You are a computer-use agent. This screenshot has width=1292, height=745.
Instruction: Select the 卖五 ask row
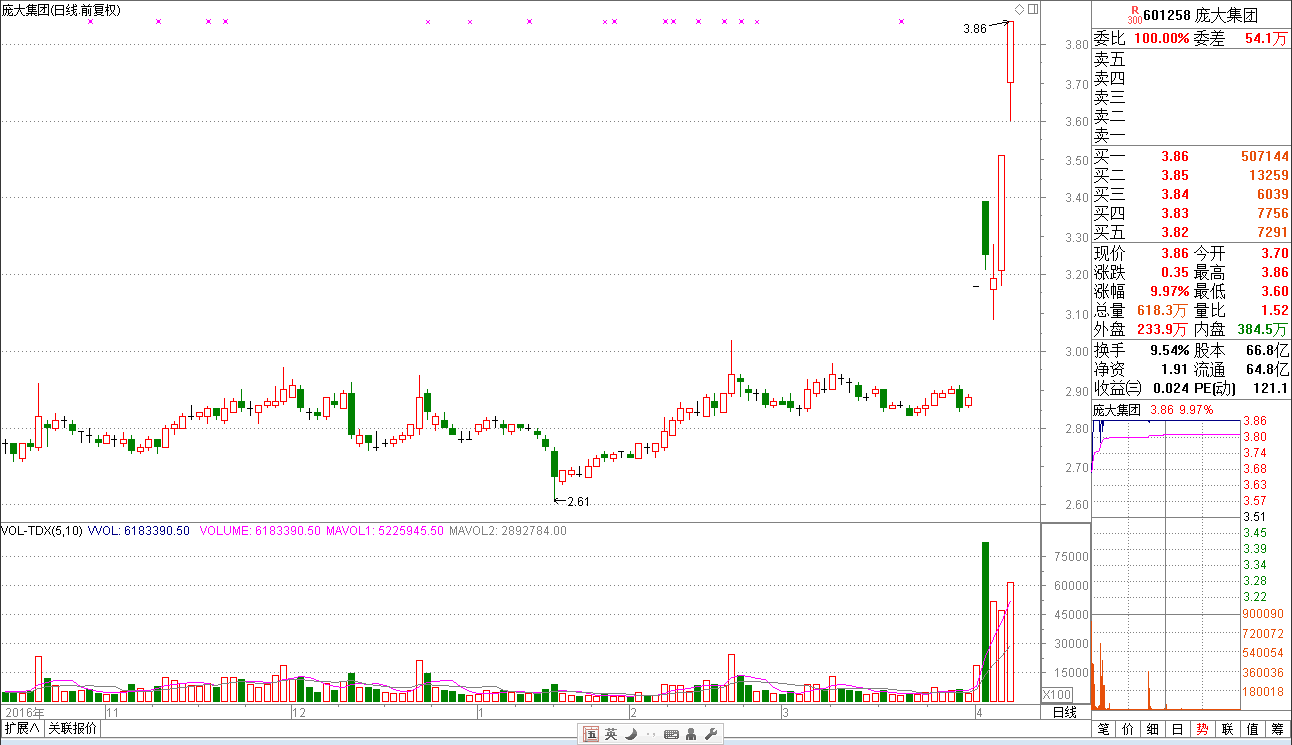click(x=1191, y=59)
